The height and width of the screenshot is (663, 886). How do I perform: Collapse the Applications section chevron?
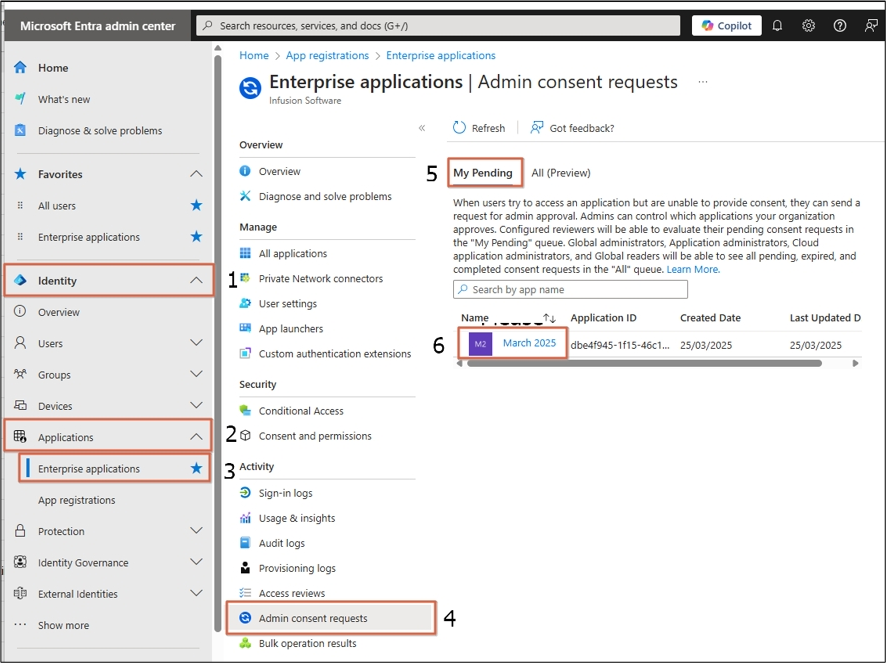[x=196, y=437]
